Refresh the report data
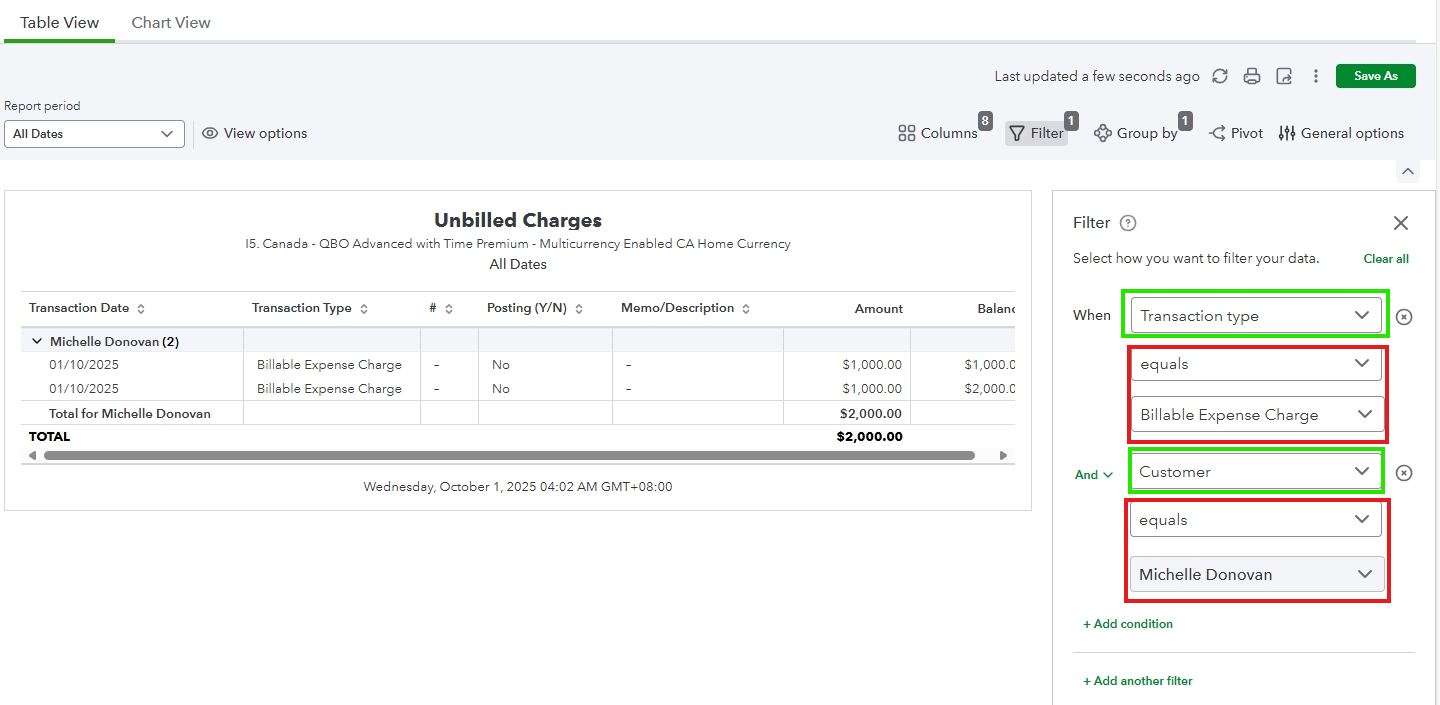 (1220, 76)
